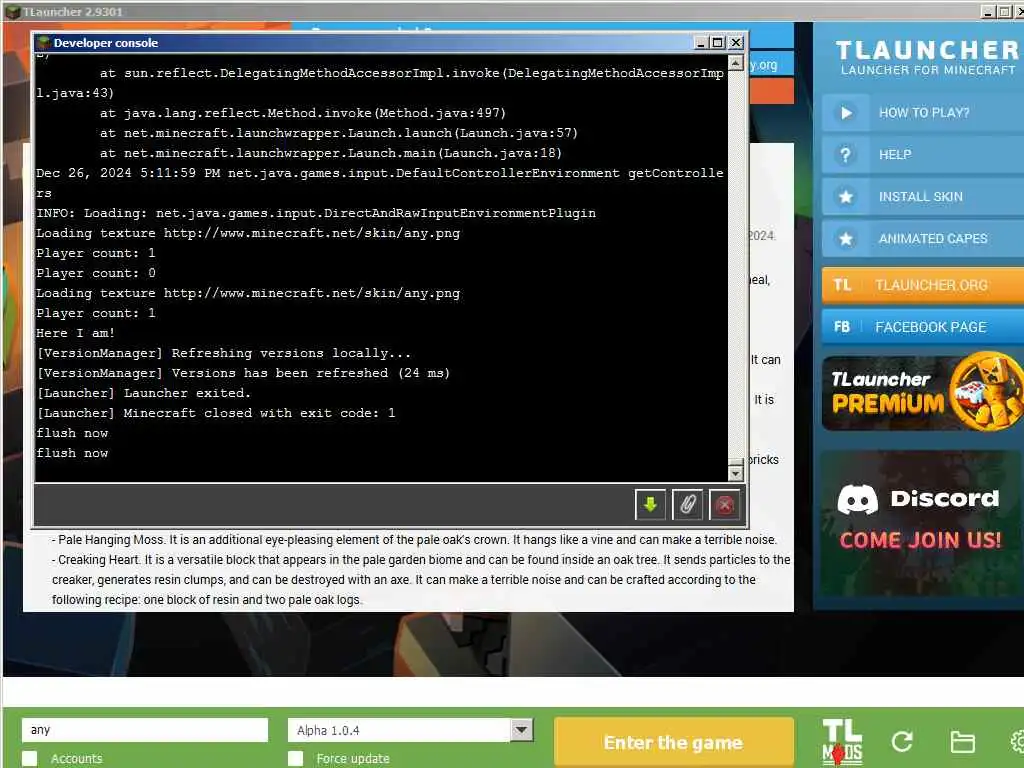1024x768 pixels.
Task: Open INSTALL SKIN sidebar button
Action: 922,197
